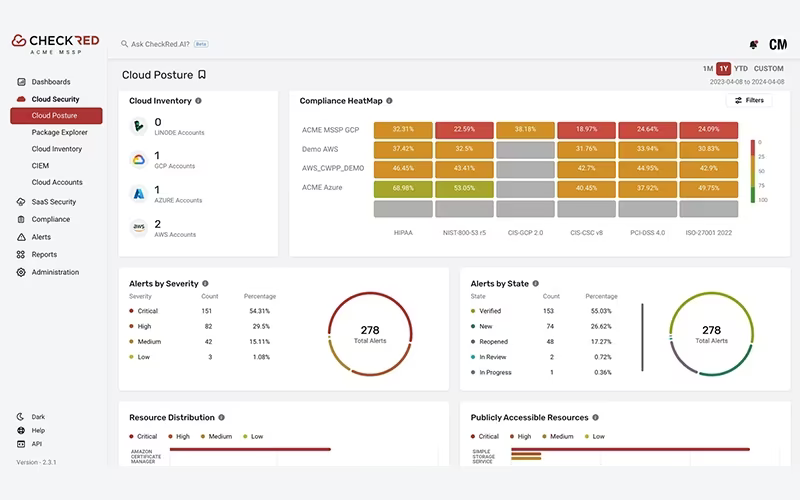Click the Reports grid icon
800x500 pixels.
pyautogui.click(x=21, y=255)
